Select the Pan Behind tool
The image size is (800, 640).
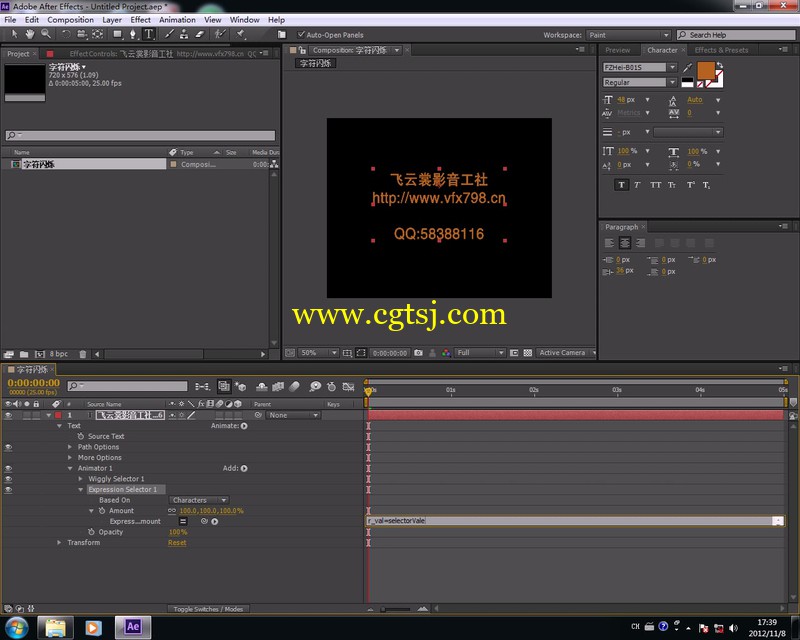tap(97, 34)
